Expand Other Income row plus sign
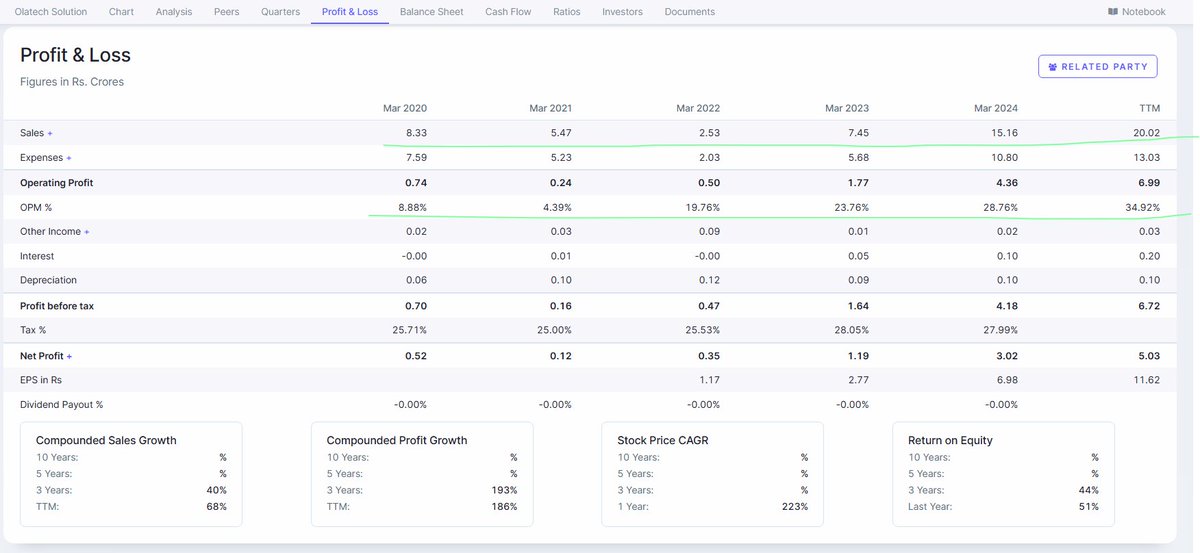 pos(87,232)
